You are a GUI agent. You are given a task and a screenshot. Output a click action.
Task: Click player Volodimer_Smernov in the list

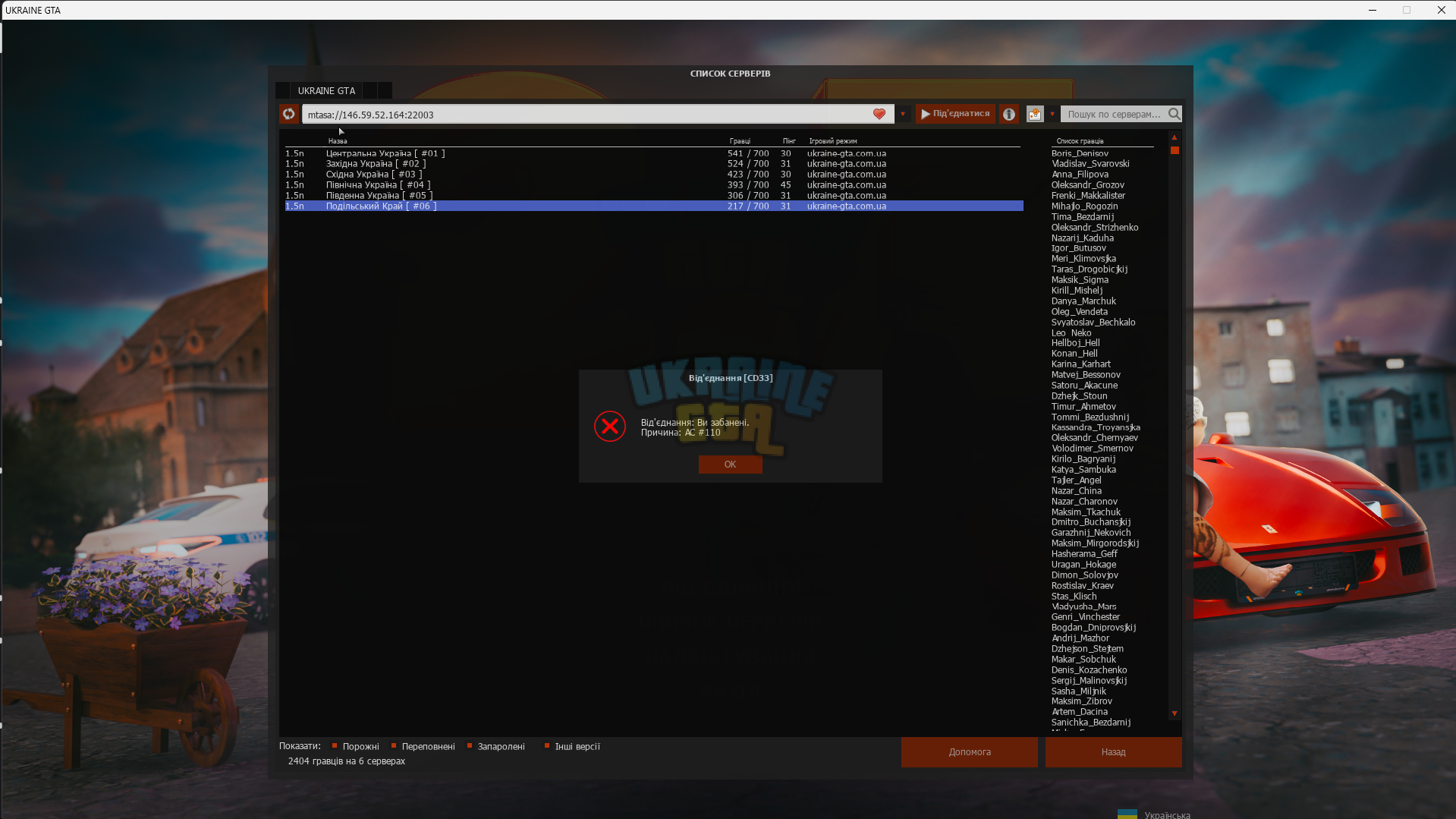pyautogui.click(x=1093, y=449)
